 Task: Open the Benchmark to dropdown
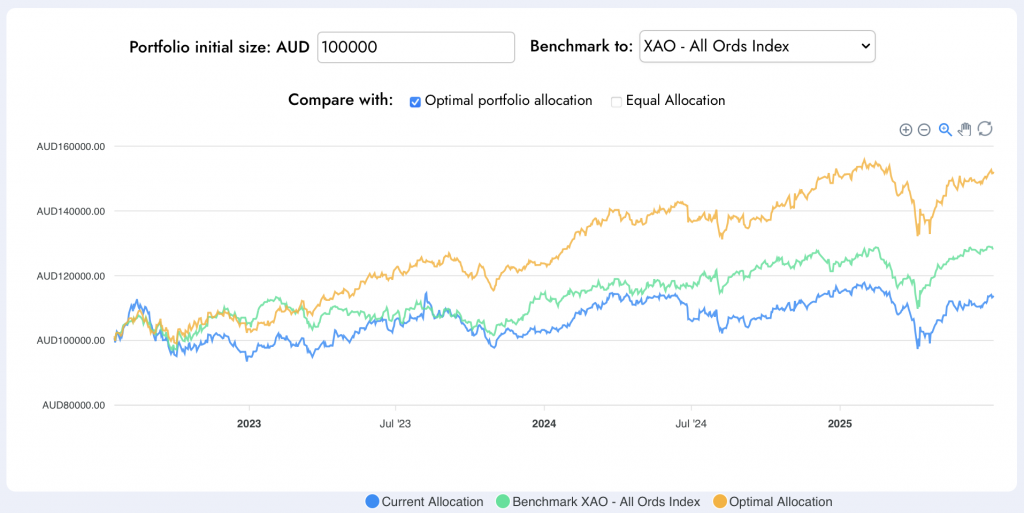pos(756,46)
